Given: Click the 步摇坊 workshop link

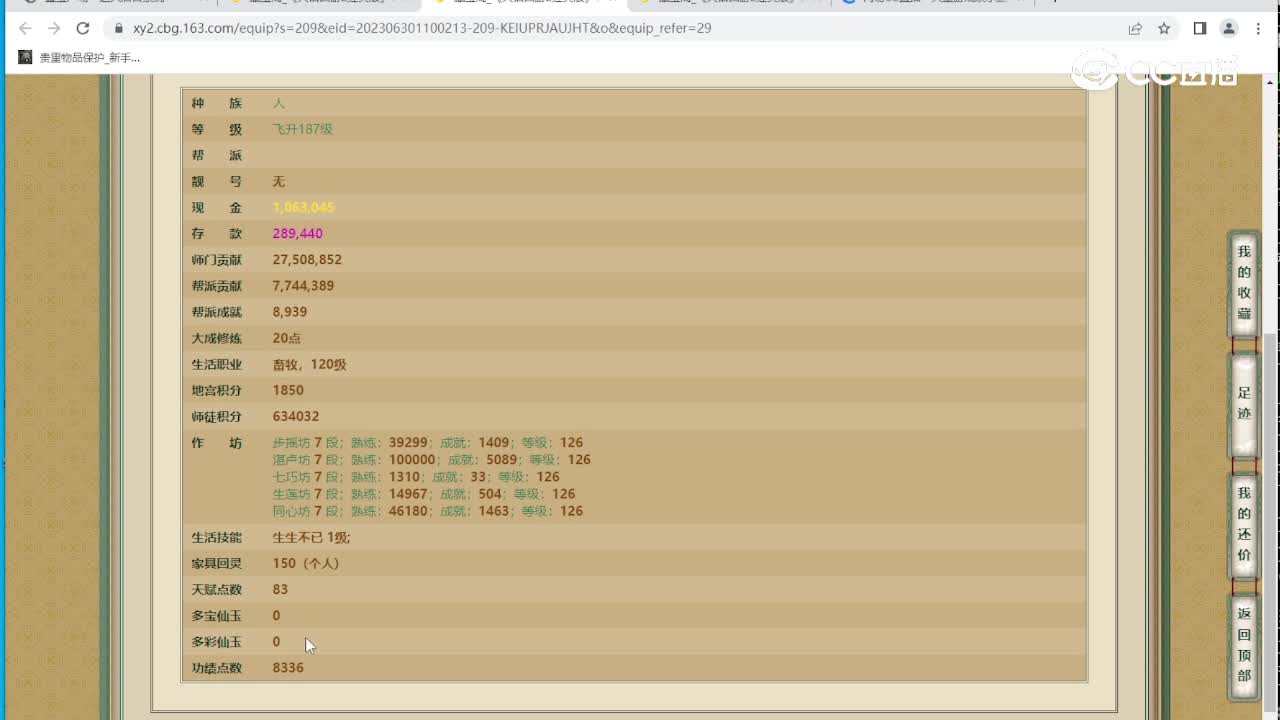Looking at the screenshot, I should [x=291, y=442].
